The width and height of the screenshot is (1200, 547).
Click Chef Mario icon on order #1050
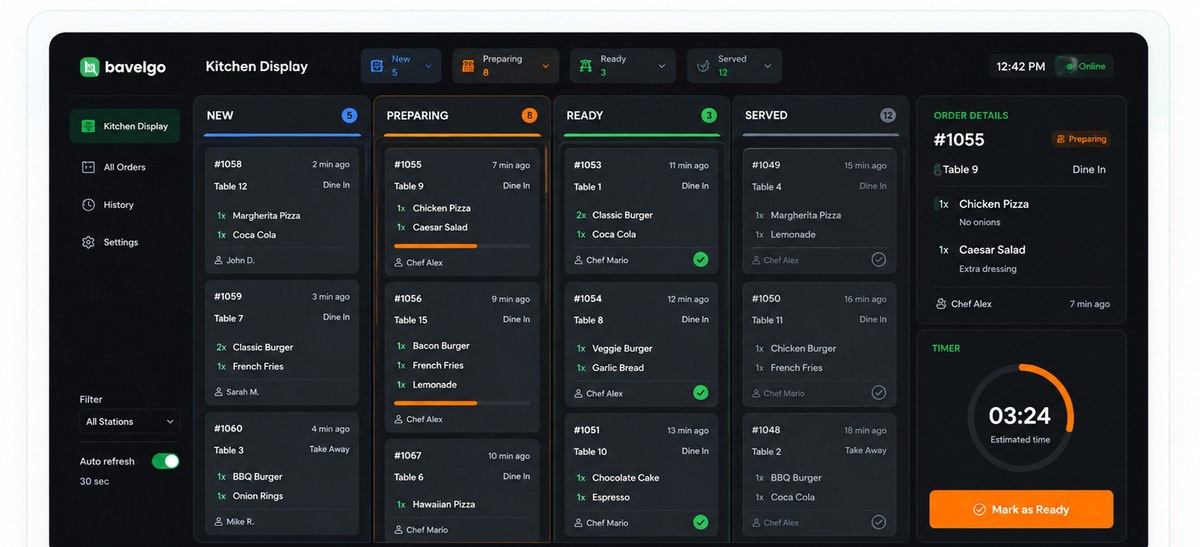click(756, 394)
